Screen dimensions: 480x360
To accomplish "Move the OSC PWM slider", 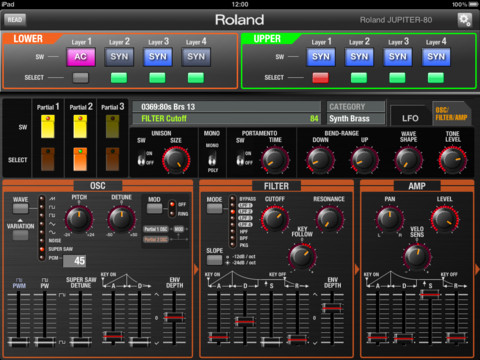I will click(x=19, y=341).
